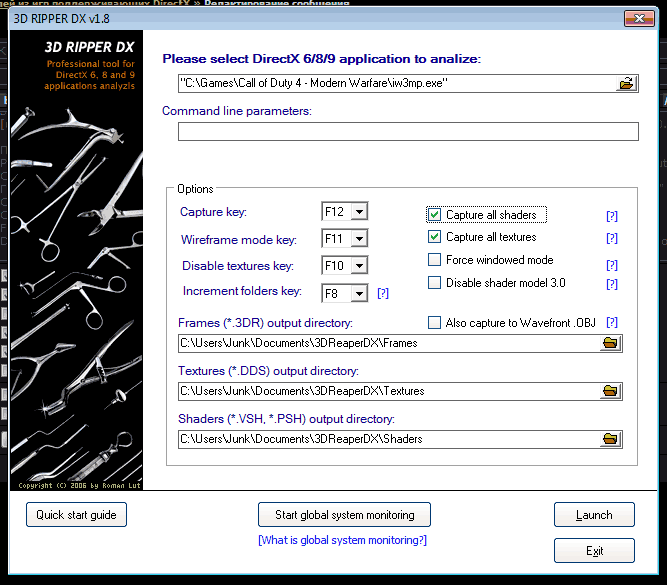This screenshot has width=667, height=585.
Task: Open the Capture key F12 dropdown
Action: pos(359,211)
